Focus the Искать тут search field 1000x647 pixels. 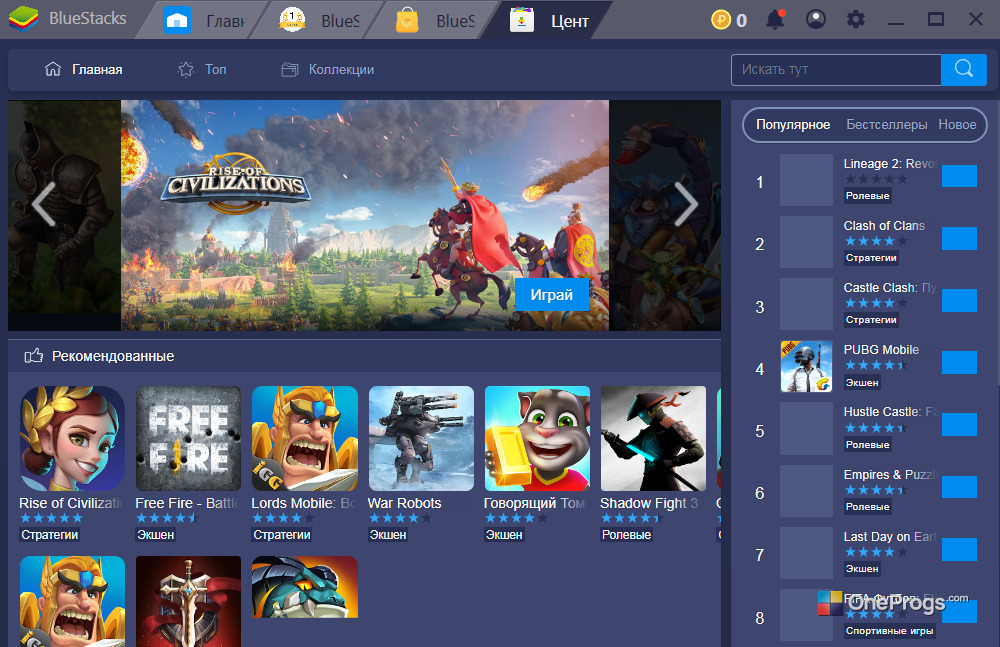point(836,70)
